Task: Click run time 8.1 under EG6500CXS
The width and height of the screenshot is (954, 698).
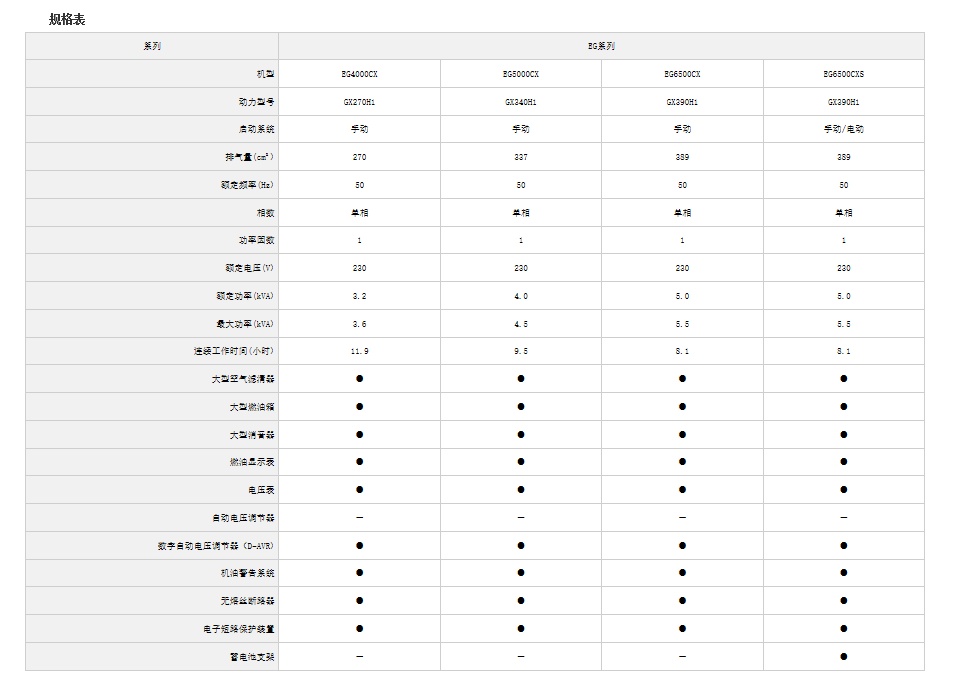Action: coord(843,351)
